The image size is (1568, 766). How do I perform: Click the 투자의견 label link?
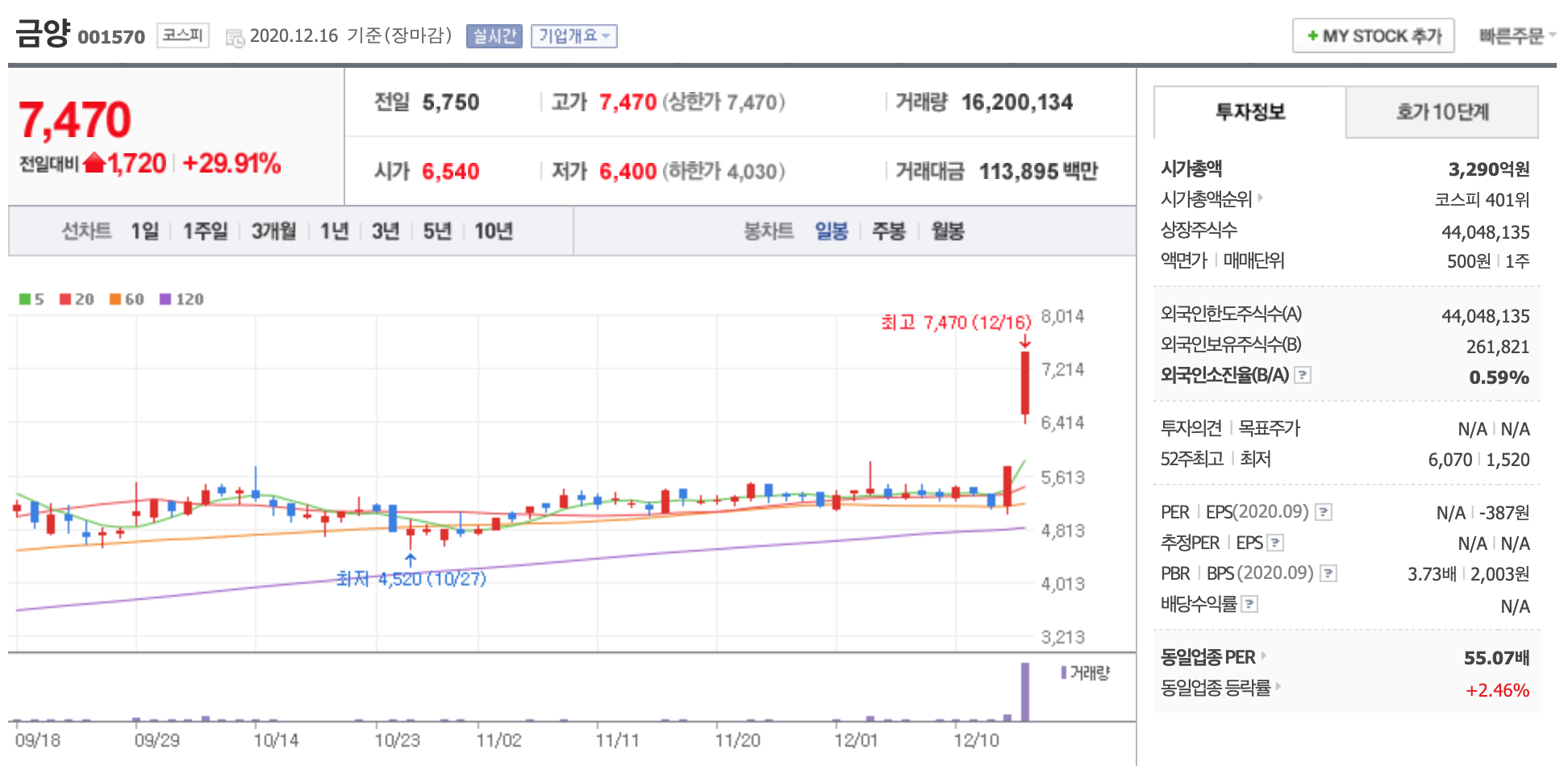tap(1191, 428)
